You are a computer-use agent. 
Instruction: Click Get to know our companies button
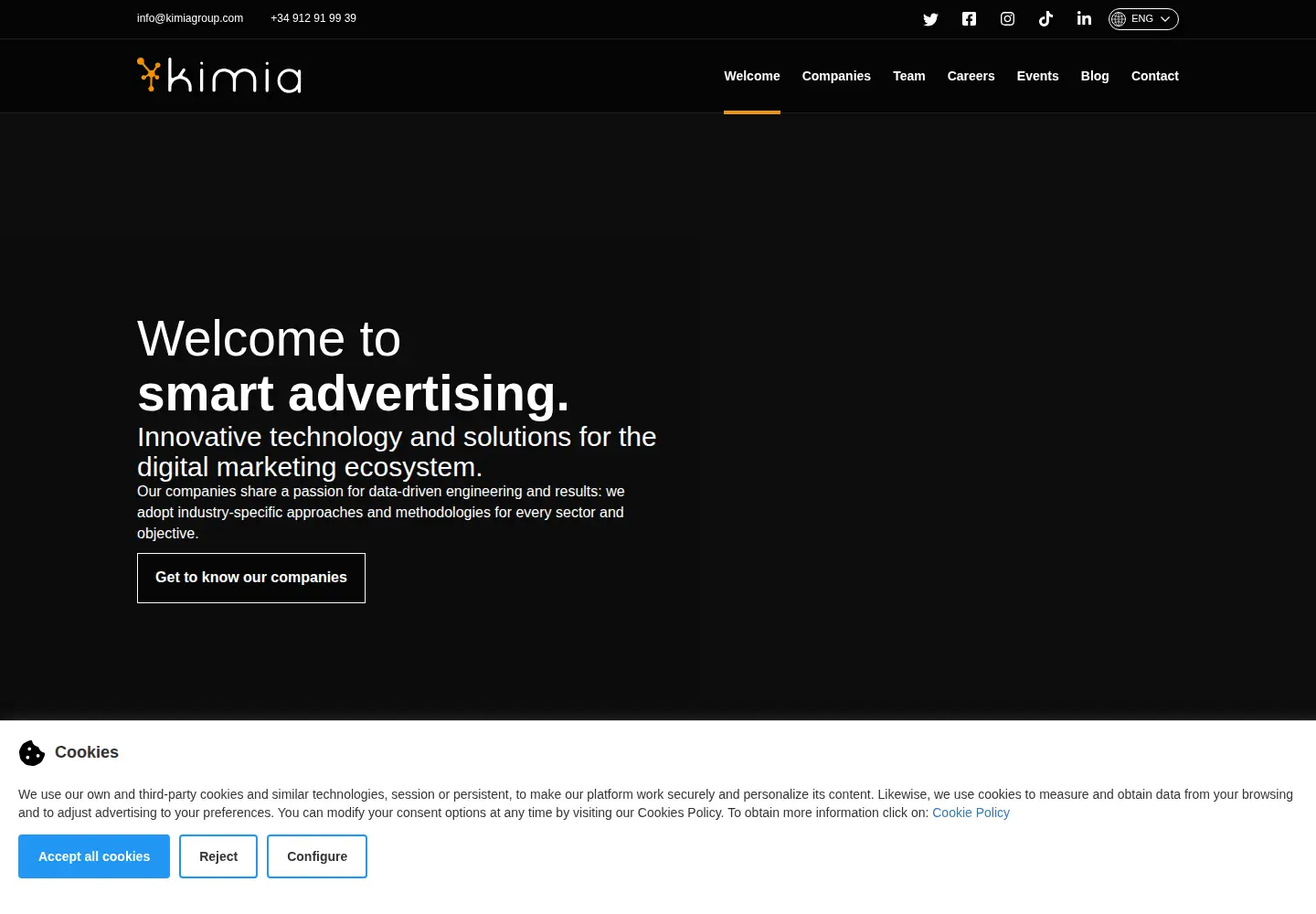[251, 578]
